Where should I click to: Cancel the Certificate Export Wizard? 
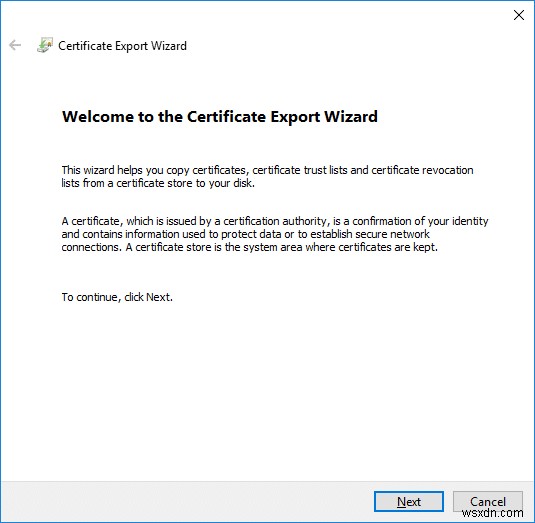point(488,502)
